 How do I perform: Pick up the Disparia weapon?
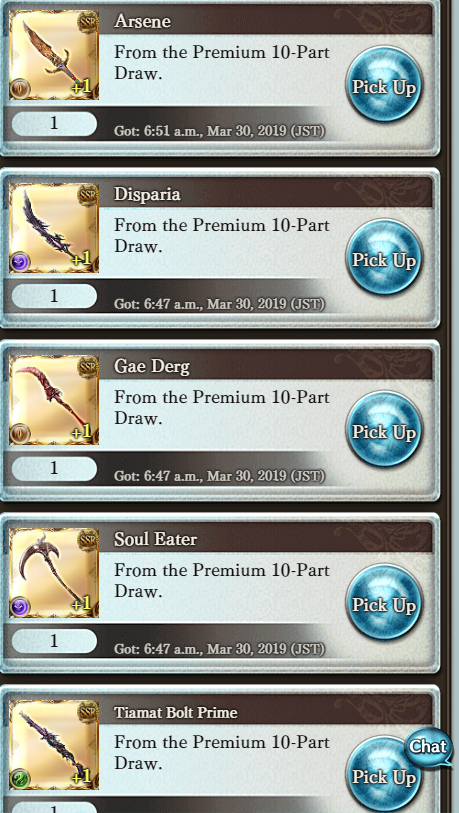tap(384, 257)
